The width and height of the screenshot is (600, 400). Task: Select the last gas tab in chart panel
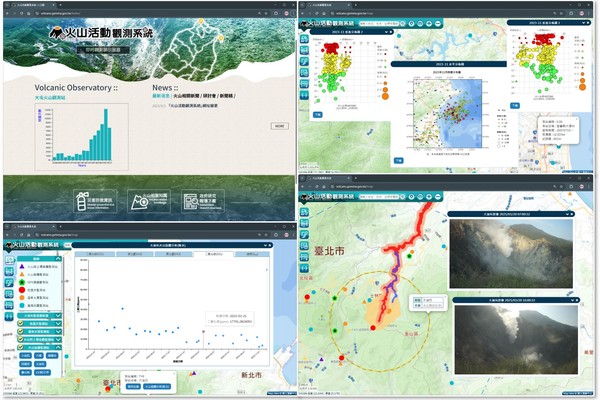pos(252,254)
